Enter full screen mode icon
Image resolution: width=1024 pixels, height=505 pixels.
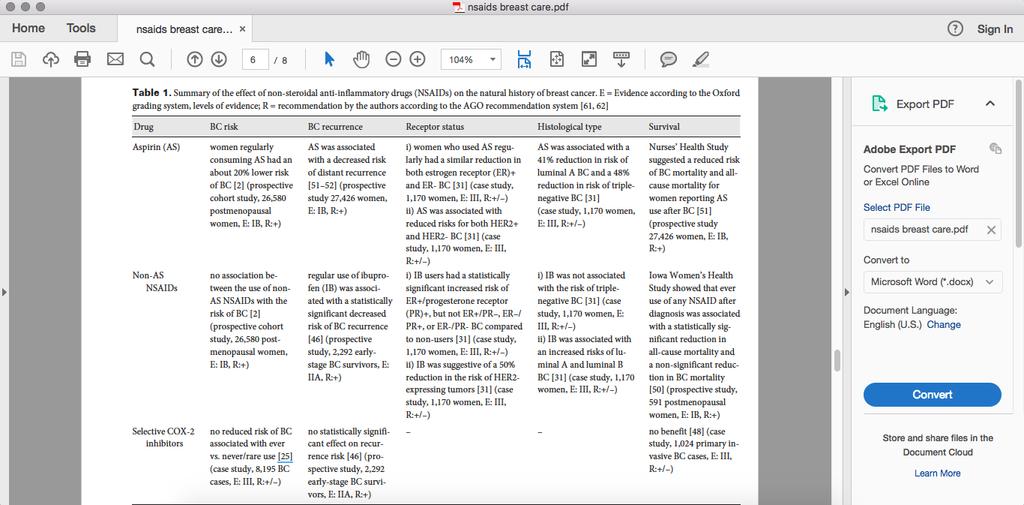(589, 59)
